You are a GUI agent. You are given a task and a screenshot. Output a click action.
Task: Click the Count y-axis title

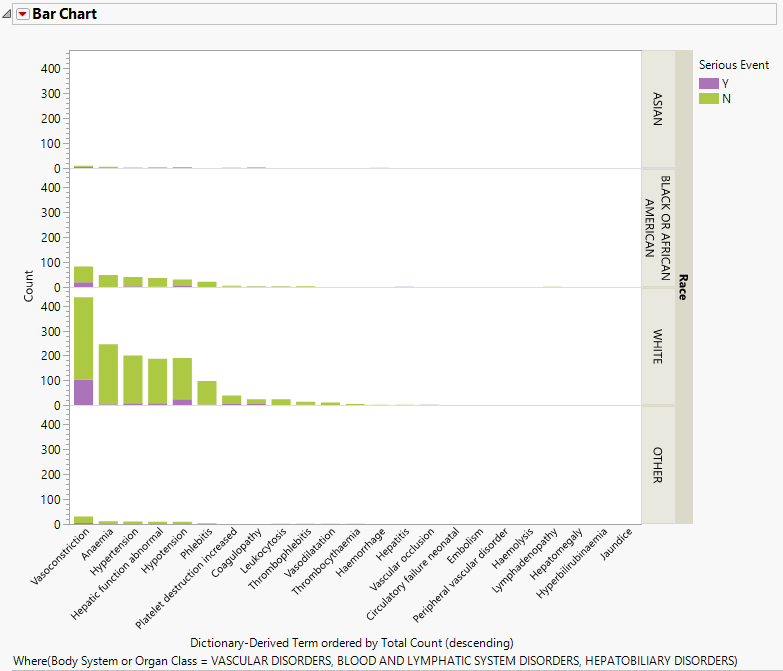coord(29,287)
